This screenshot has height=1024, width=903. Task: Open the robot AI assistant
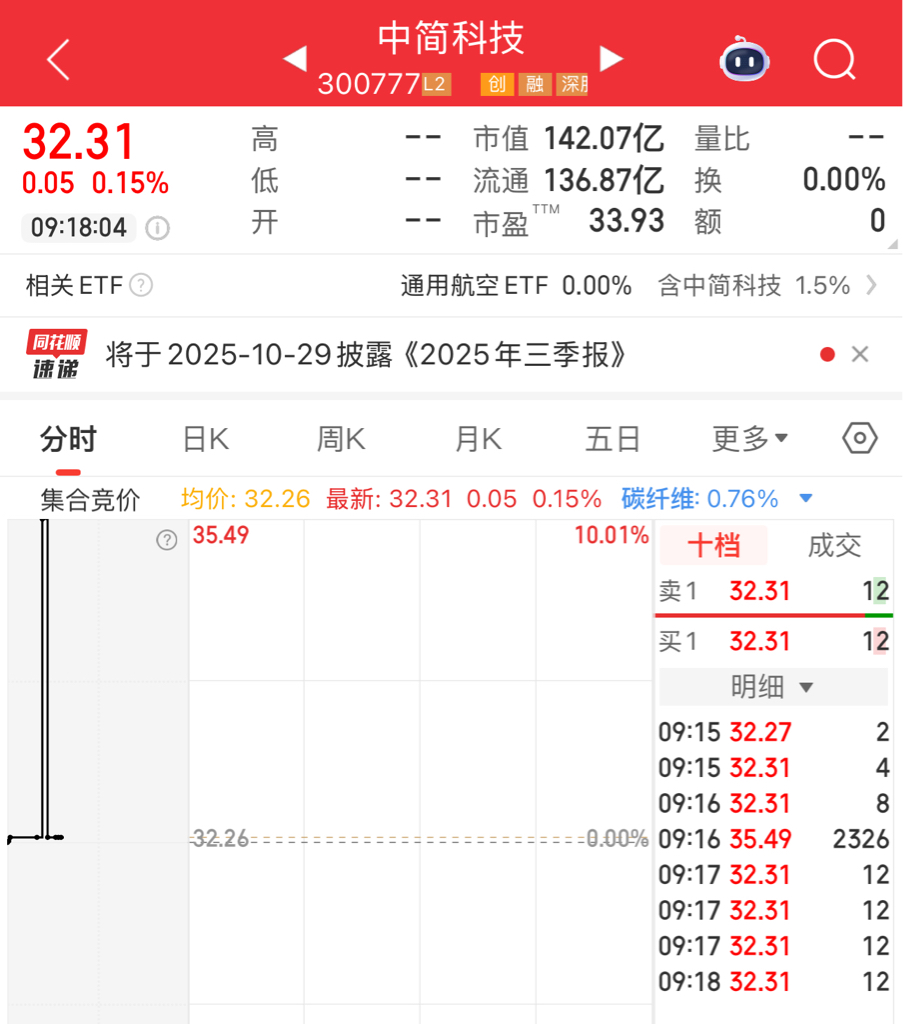pyautogui.click(x=744, y=59)
